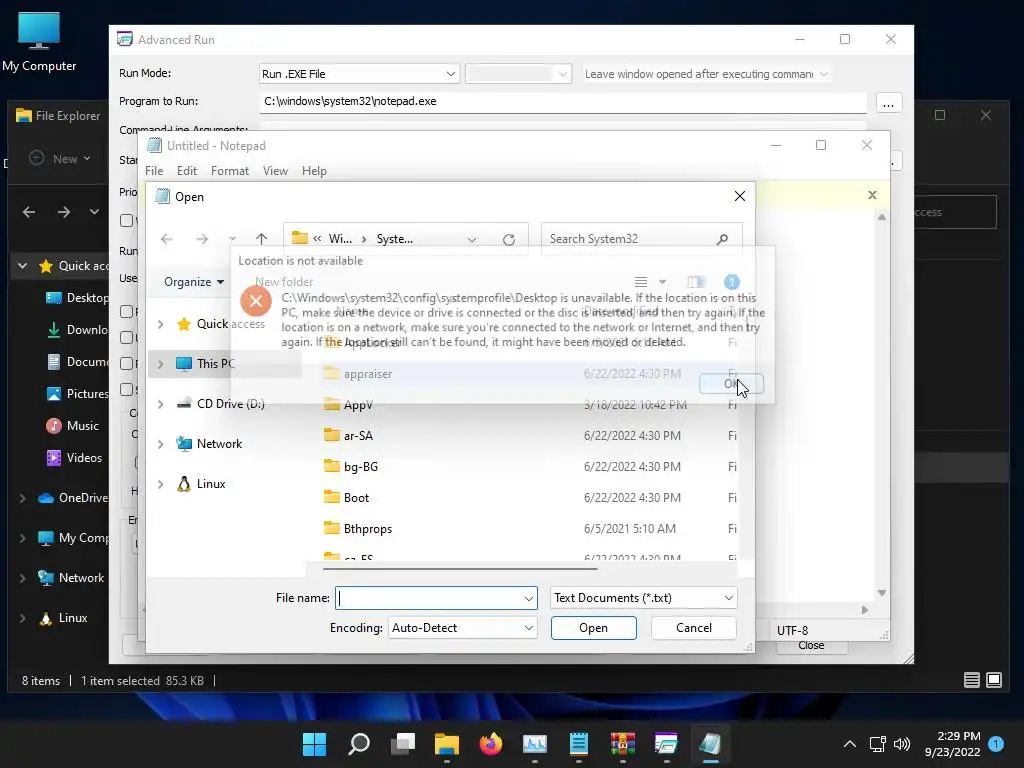Image resolution: width=1024 pixels, height=768 pixels.
Task: Open File Explorer from the taskbar
Action: click(447, 743)
